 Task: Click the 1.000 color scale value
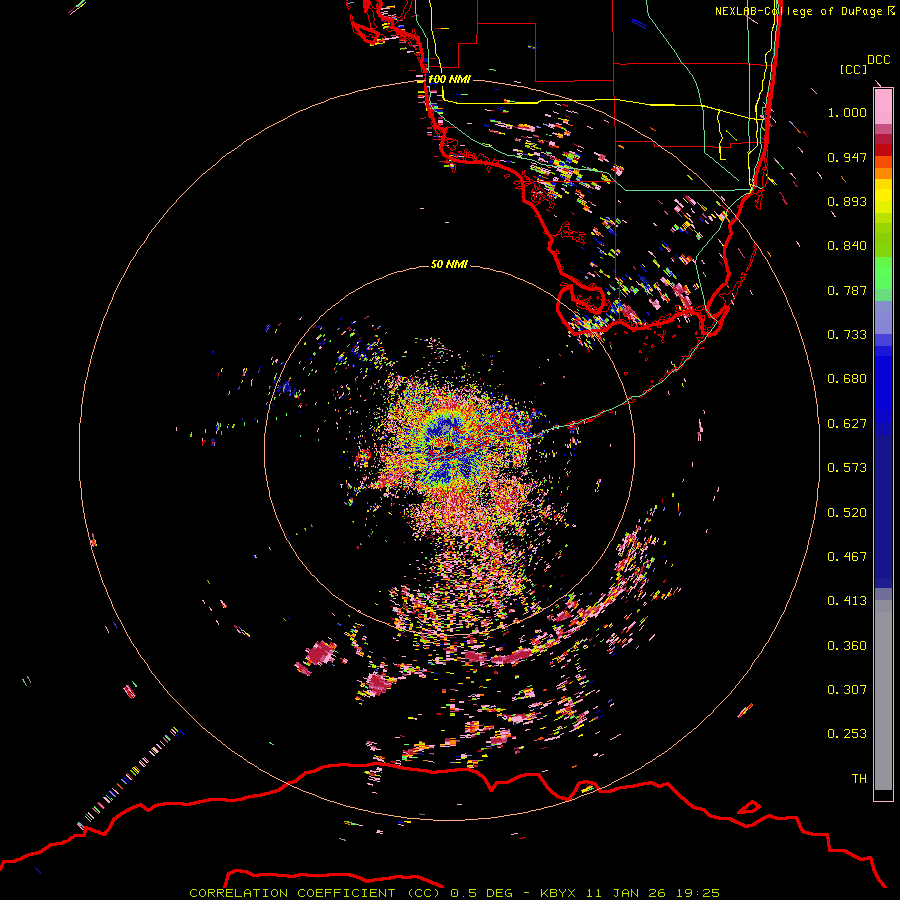pos(847,112)
